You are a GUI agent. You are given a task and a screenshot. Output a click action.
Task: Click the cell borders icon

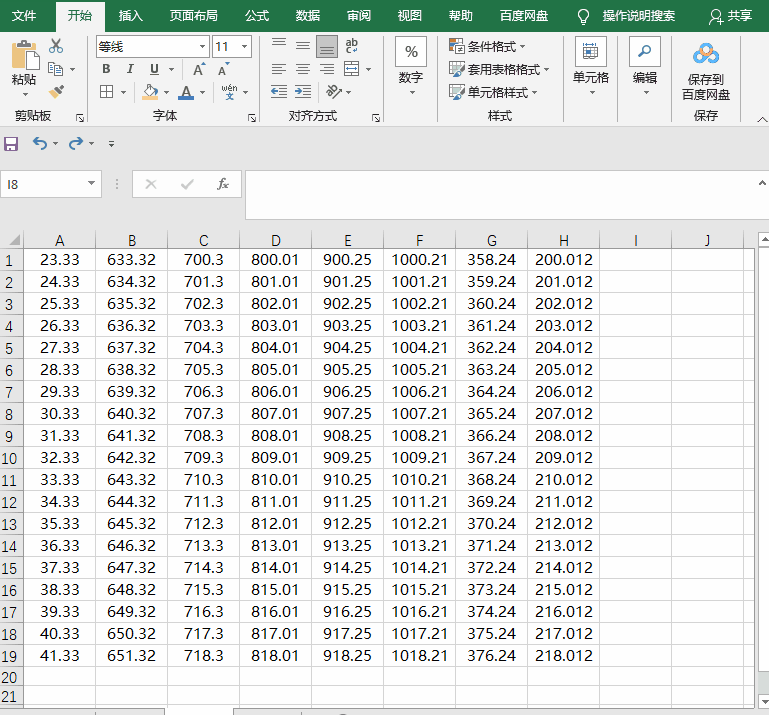[106, 92]
